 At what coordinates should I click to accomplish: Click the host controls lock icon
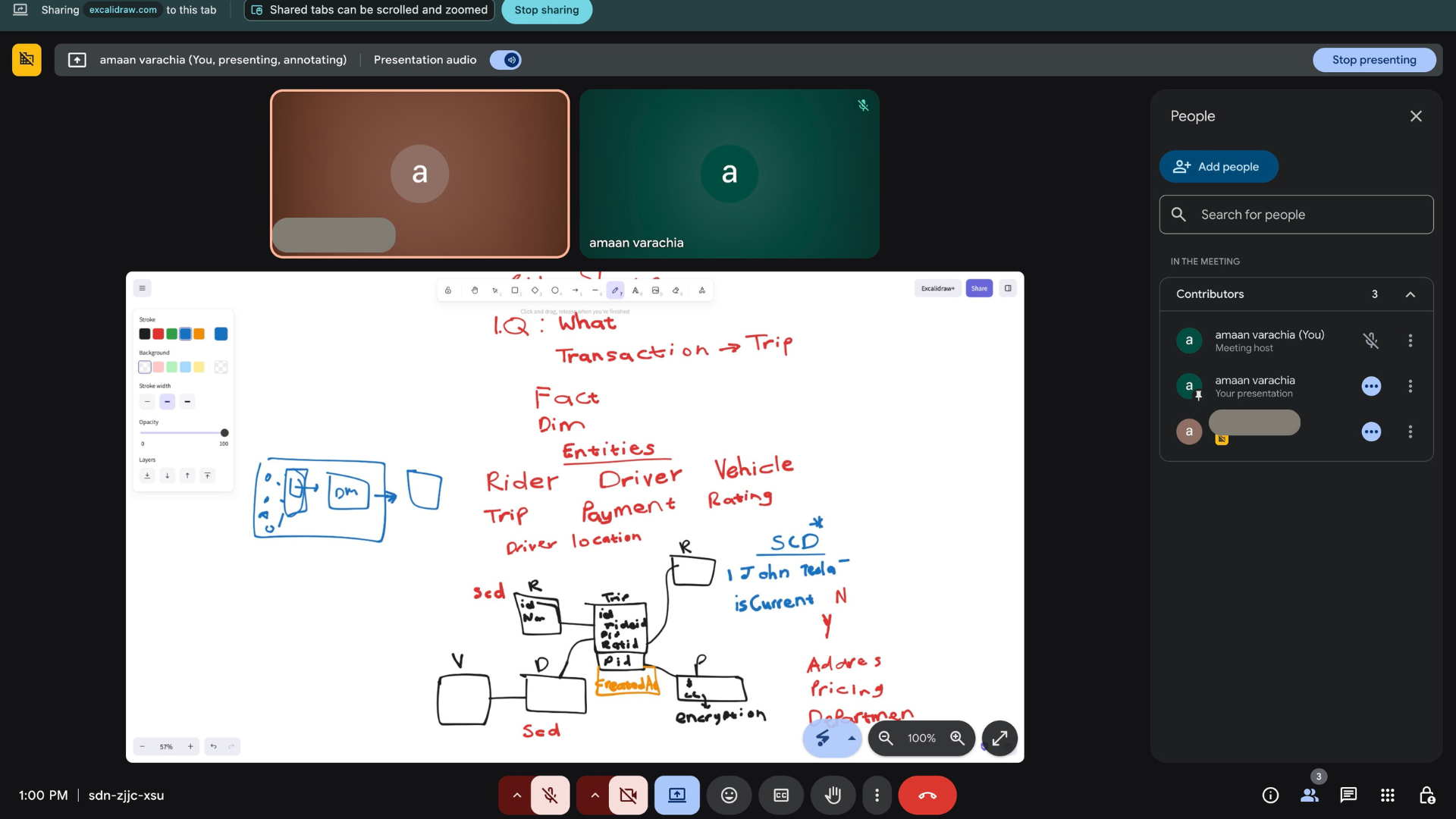[1426, 795]
